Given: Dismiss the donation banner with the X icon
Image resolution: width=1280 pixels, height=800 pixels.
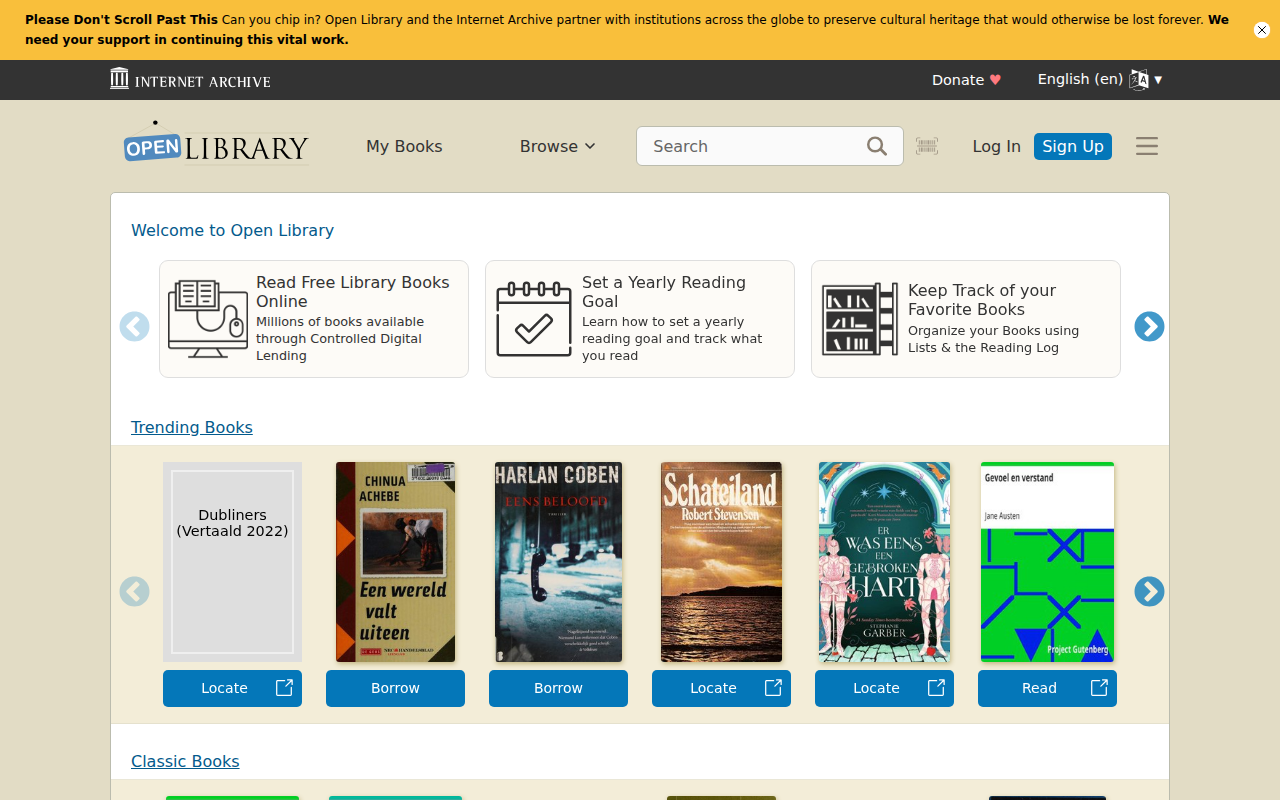Looking at the screenshot, I should tap(1262, 30).
